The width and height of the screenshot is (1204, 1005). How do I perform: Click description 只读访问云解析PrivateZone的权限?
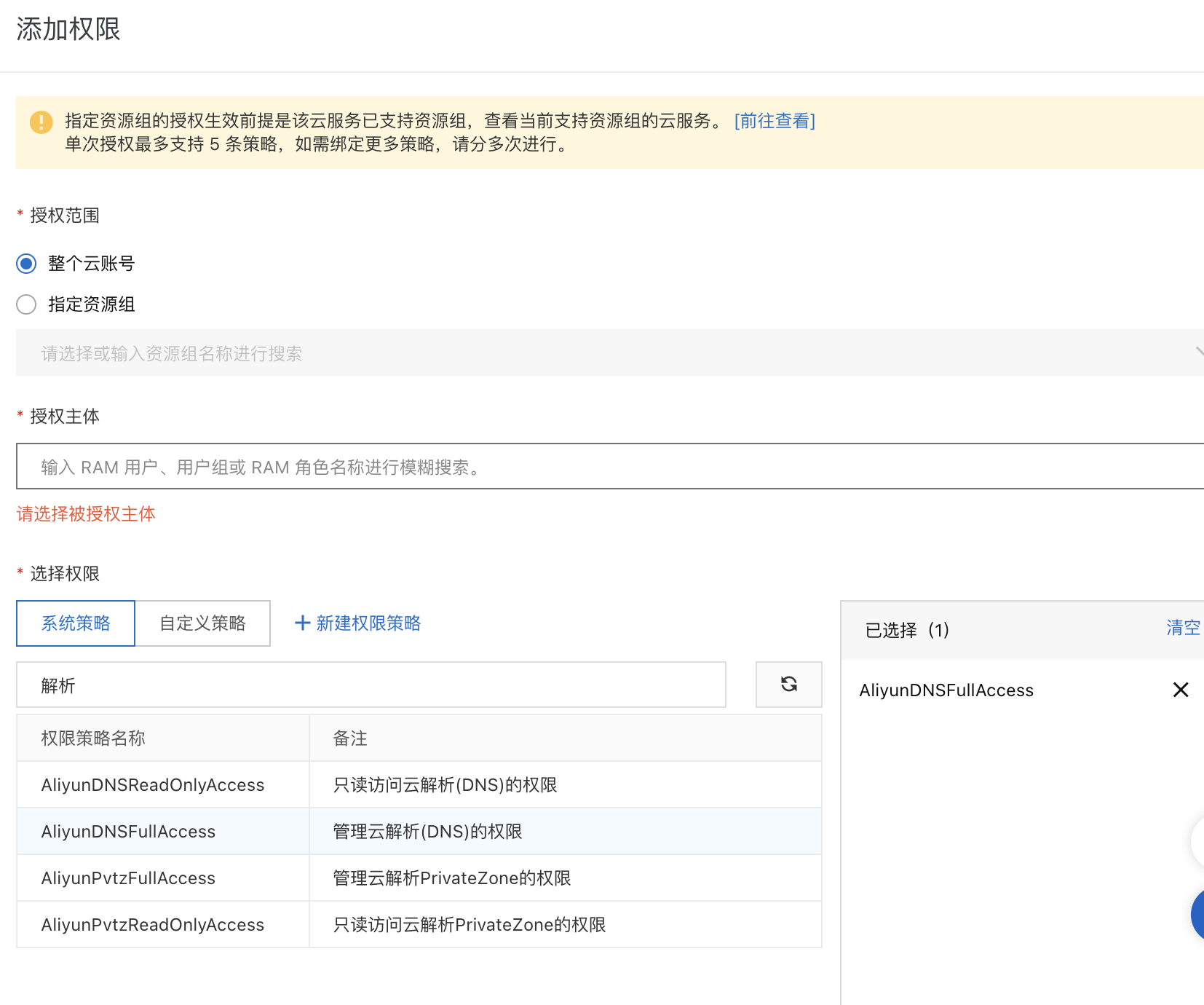tap(470, 925)
